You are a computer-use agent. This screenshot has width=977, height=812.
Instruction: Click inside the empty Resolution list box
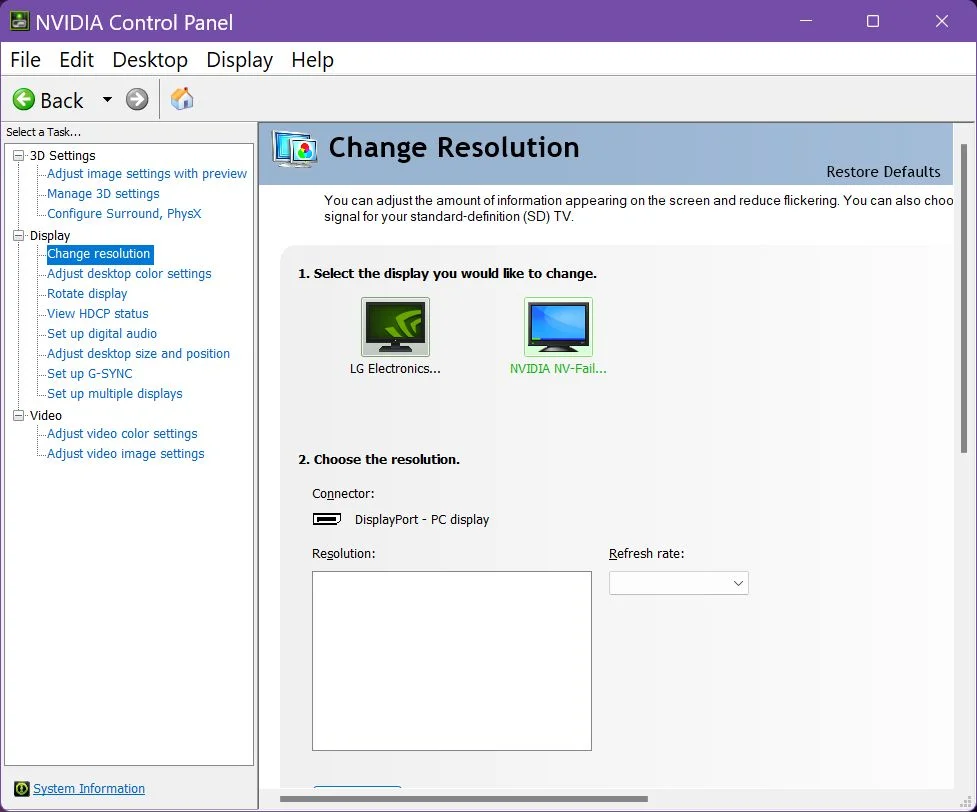pos(452,661)
